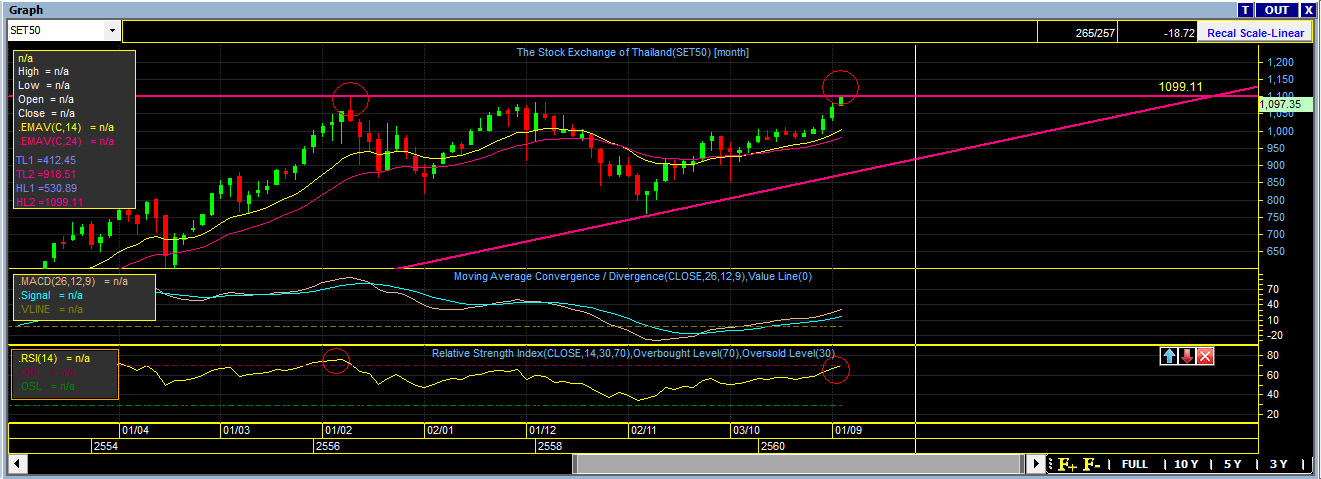This screenshot has height=479, width=1321.
Task: Open the SET50 symbol dropdown arrow
Action: pos(111,31)
